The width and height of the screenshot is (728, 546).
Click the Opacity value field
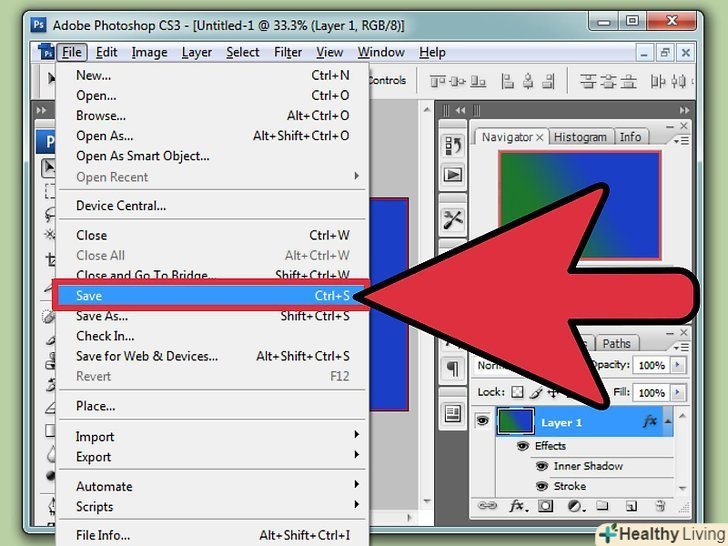pos(651,365)
